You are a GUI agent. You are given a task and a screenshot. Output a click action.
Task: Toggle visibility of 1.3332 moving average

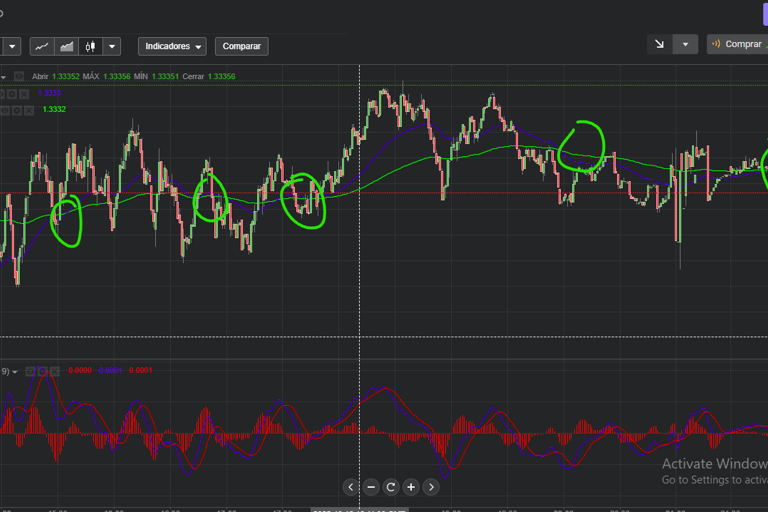click(5, 111)
